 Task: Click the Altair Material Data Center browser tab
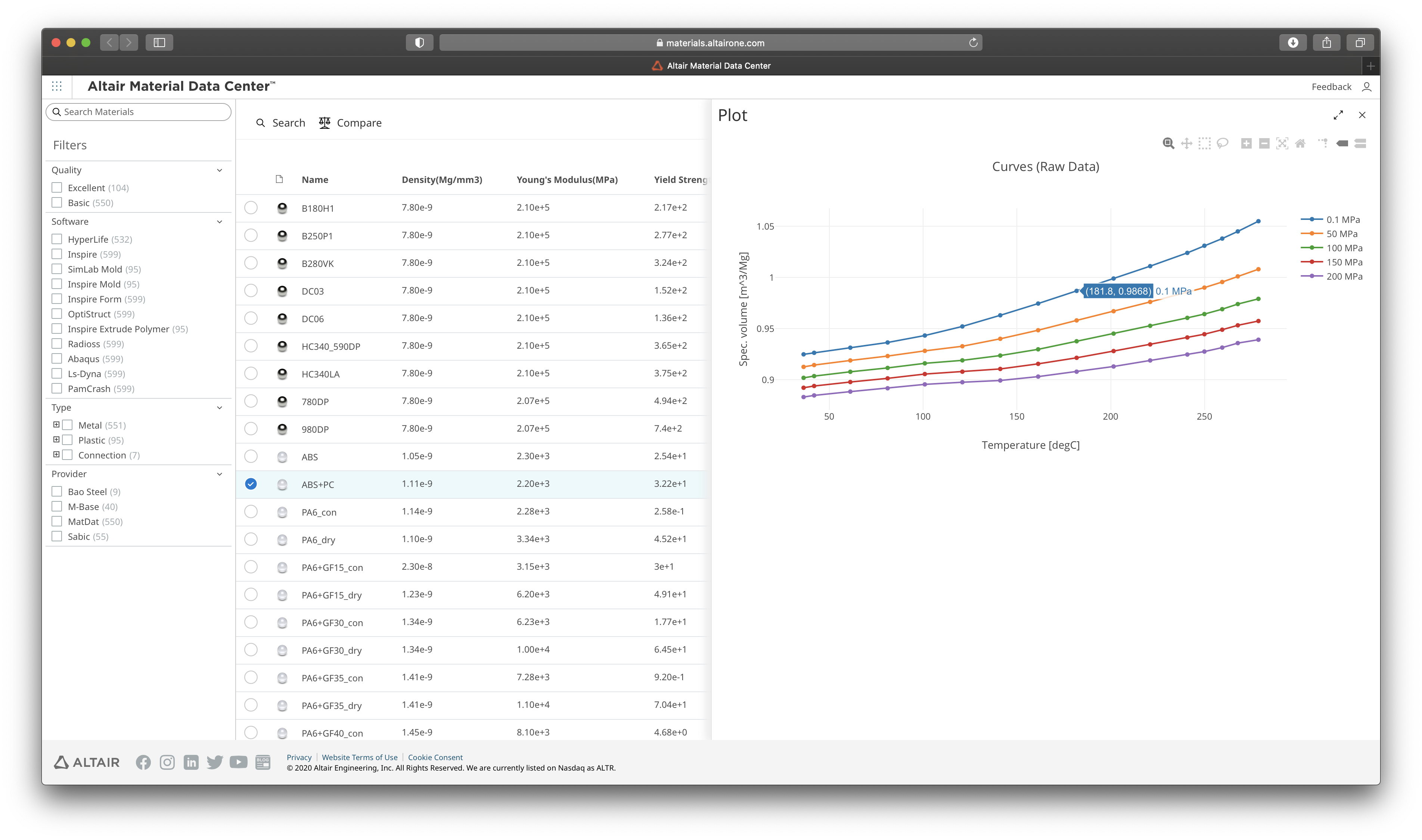point(711,66)
